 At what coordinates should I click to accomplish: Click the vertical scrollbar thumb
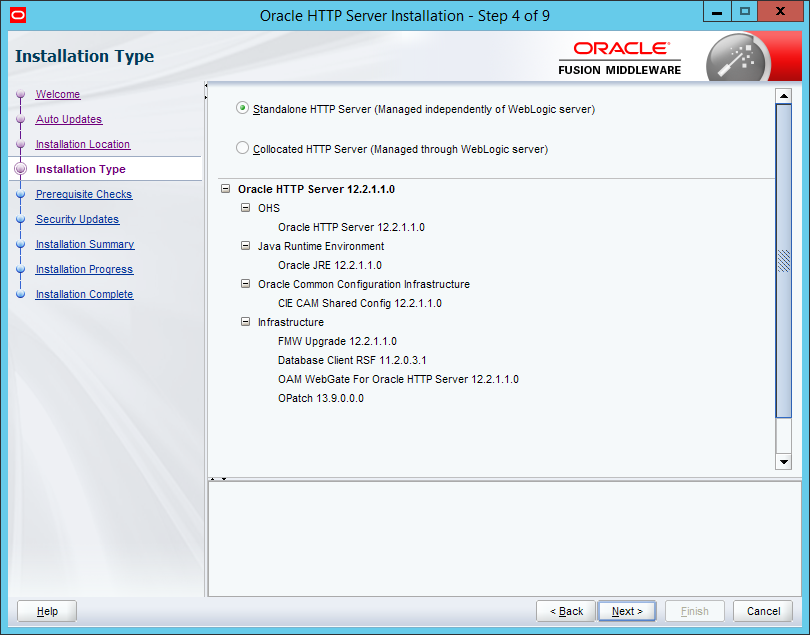click(783, 260)
